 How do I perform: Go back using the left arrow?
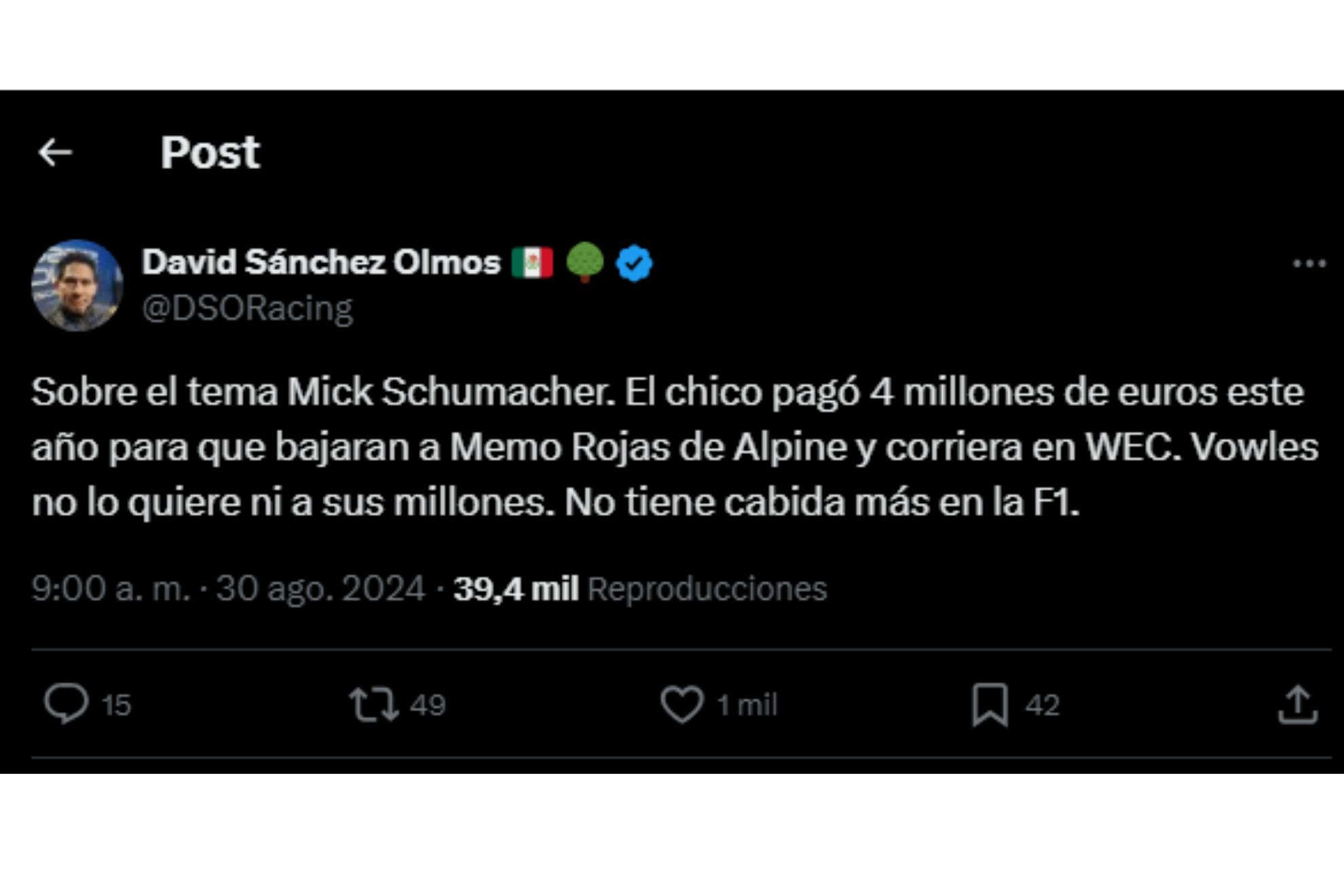[x=55, y=152]
